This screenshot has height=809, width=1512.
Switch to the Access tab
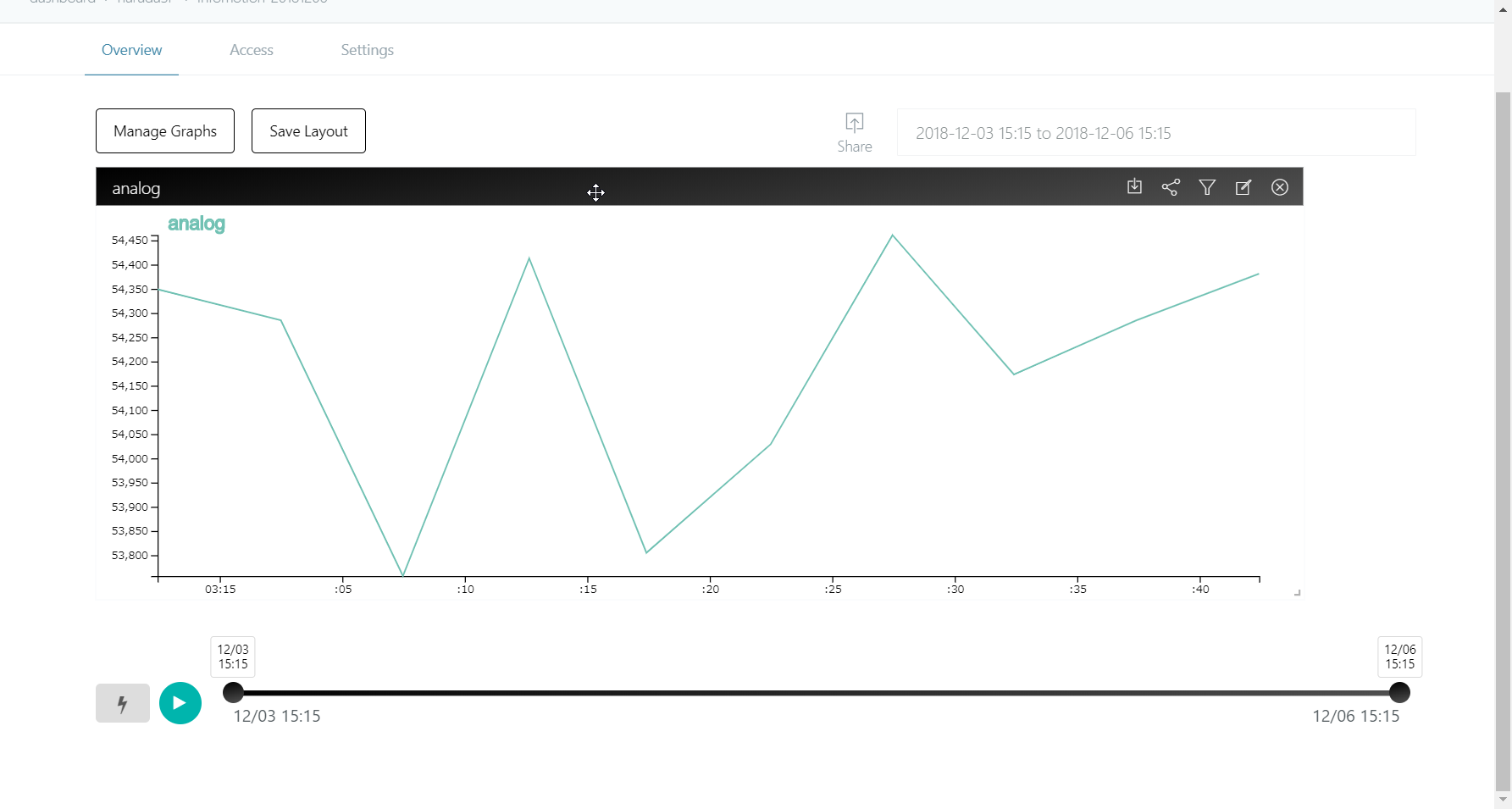click(x=251, y=50)
